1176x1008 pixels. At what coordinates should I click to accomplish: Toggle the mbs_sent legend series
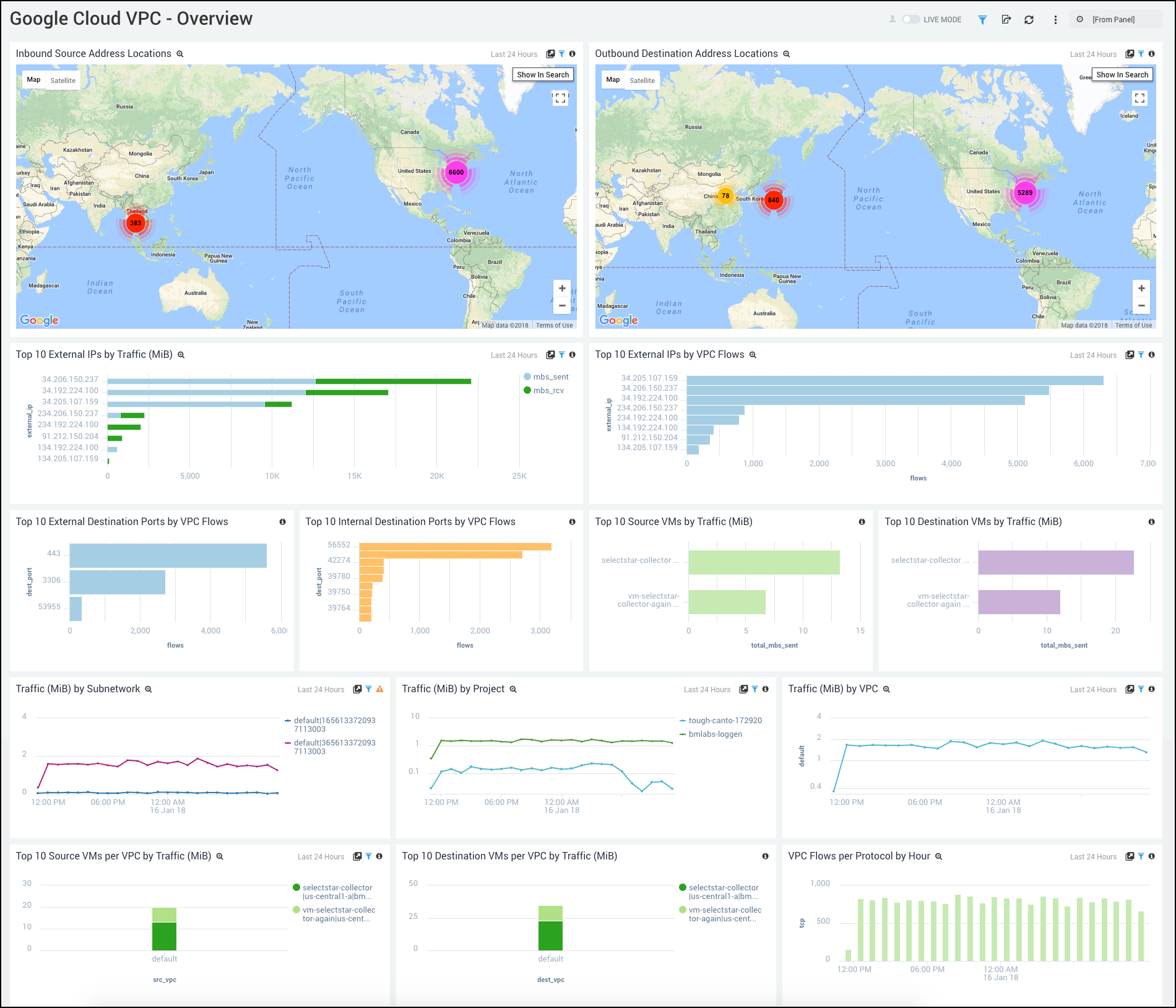point(546,377)
